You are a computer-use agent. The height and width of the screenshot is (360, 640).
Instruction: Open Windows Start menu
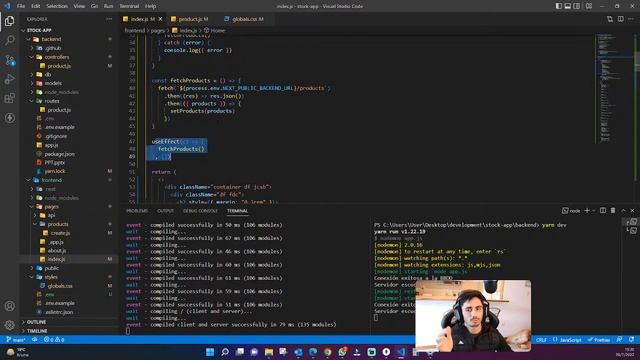coord(210,352)
